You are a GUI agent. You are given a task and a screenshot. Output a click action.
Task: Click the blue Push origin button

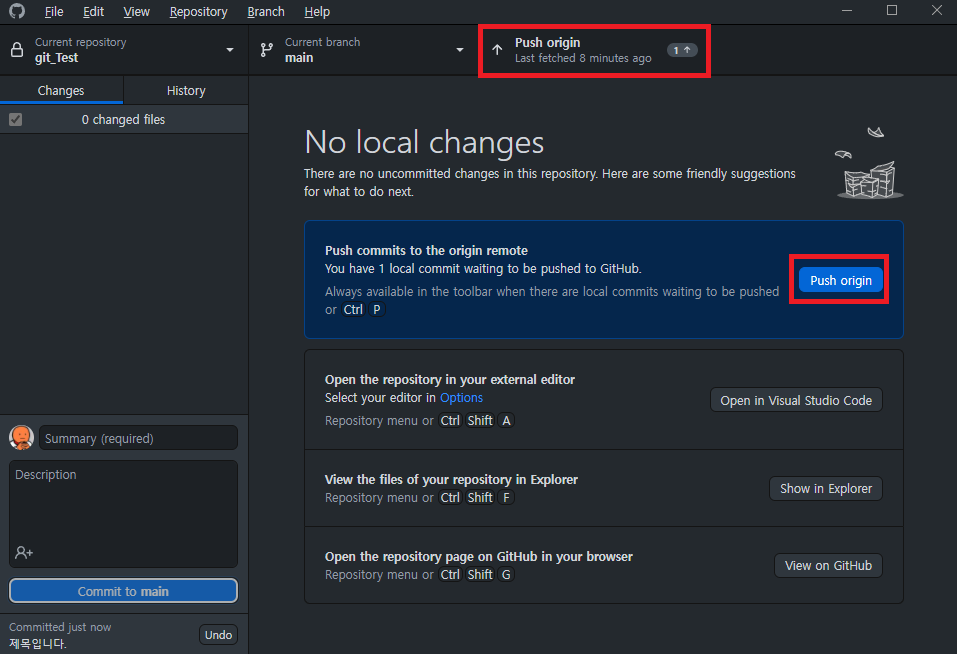(x=840, y=280)
